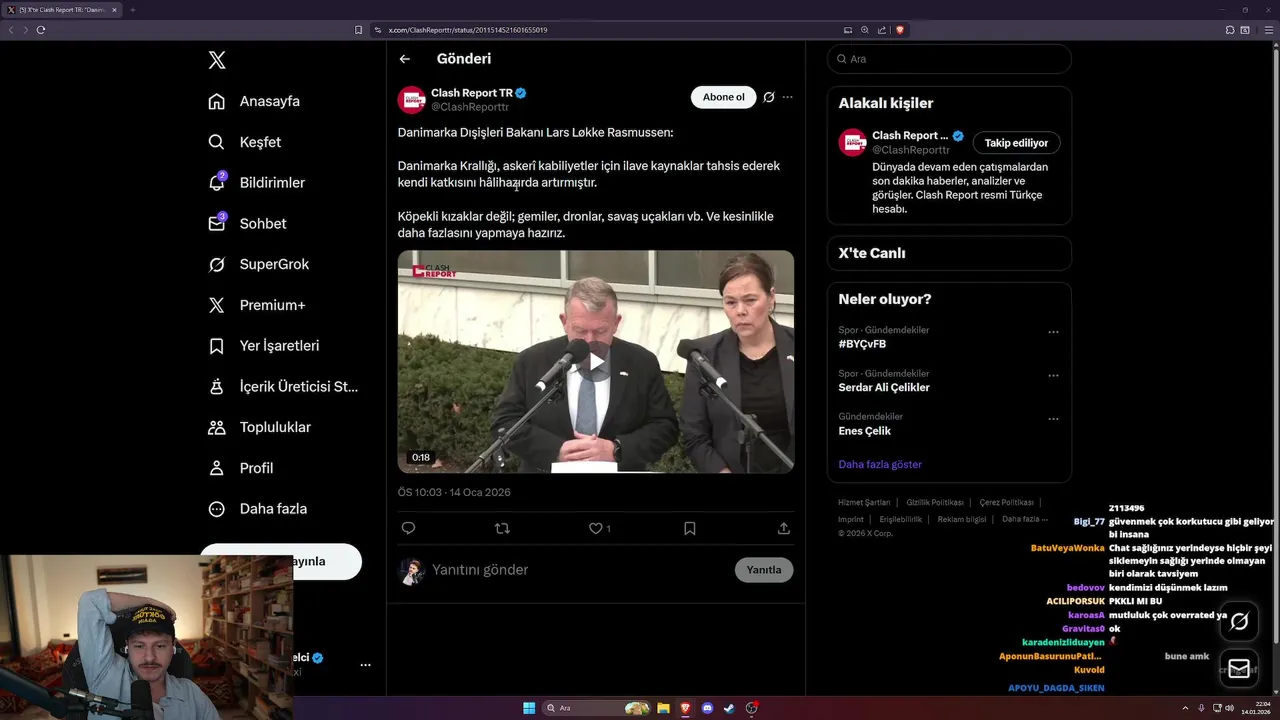Click the Brave Shields icon in address bar

[x=900, y=30]
